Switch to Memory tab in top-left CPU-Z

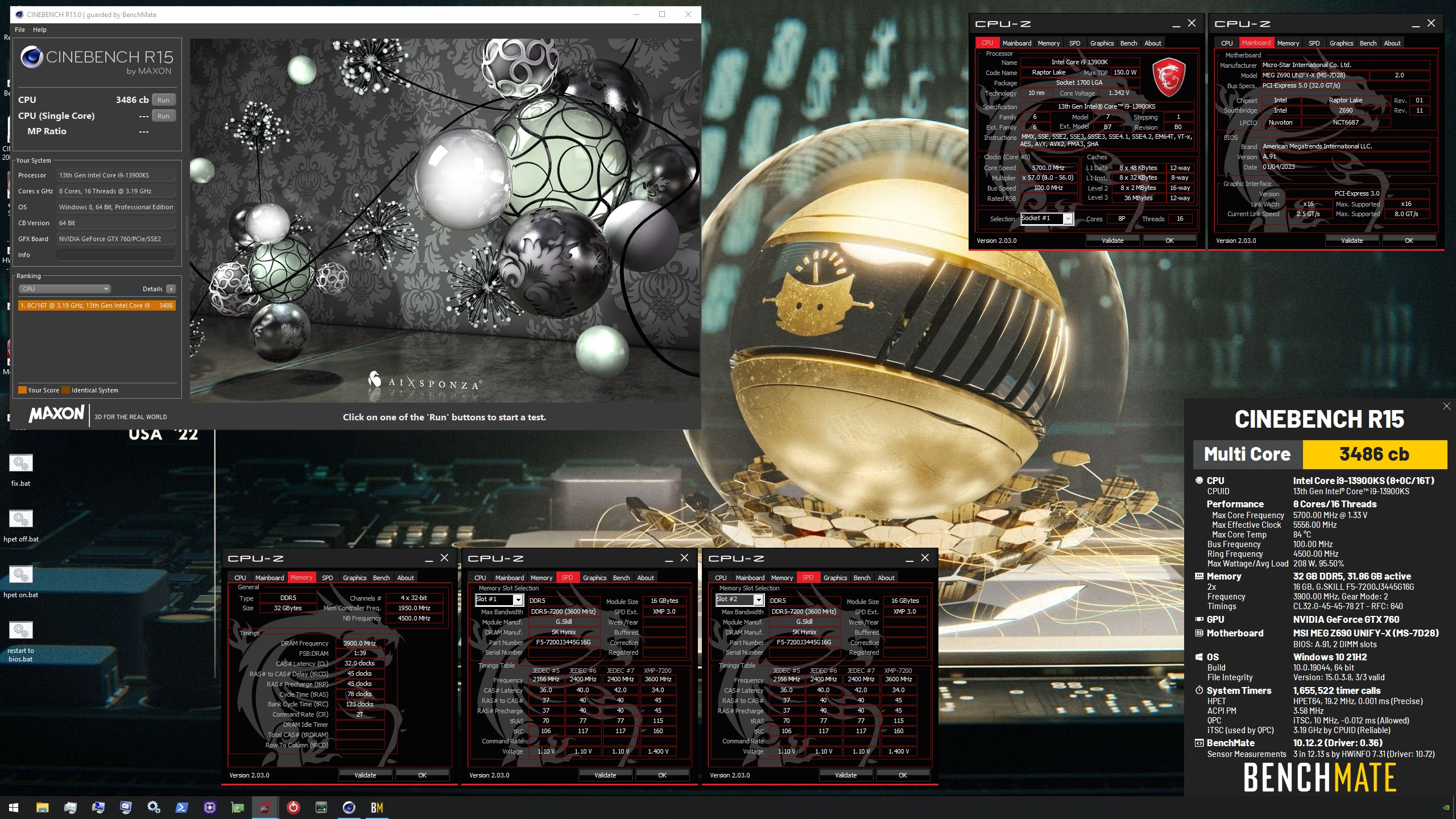(x=1048, y=43)
